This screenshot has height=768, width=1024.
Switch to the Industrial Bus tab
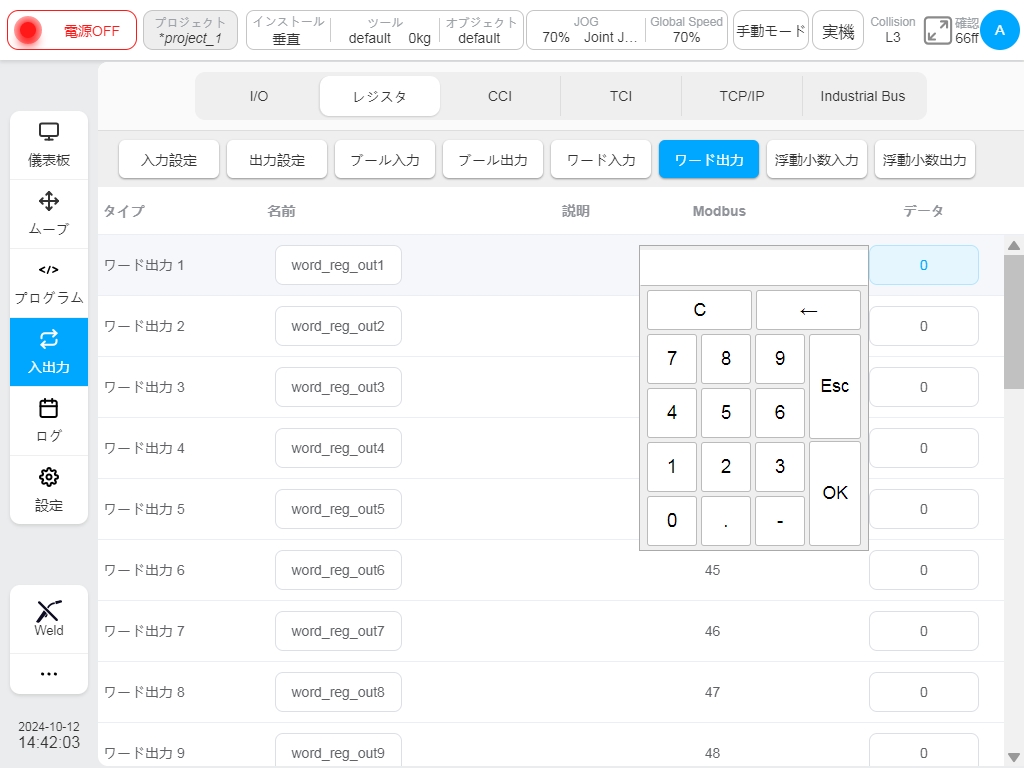point(863,96)
